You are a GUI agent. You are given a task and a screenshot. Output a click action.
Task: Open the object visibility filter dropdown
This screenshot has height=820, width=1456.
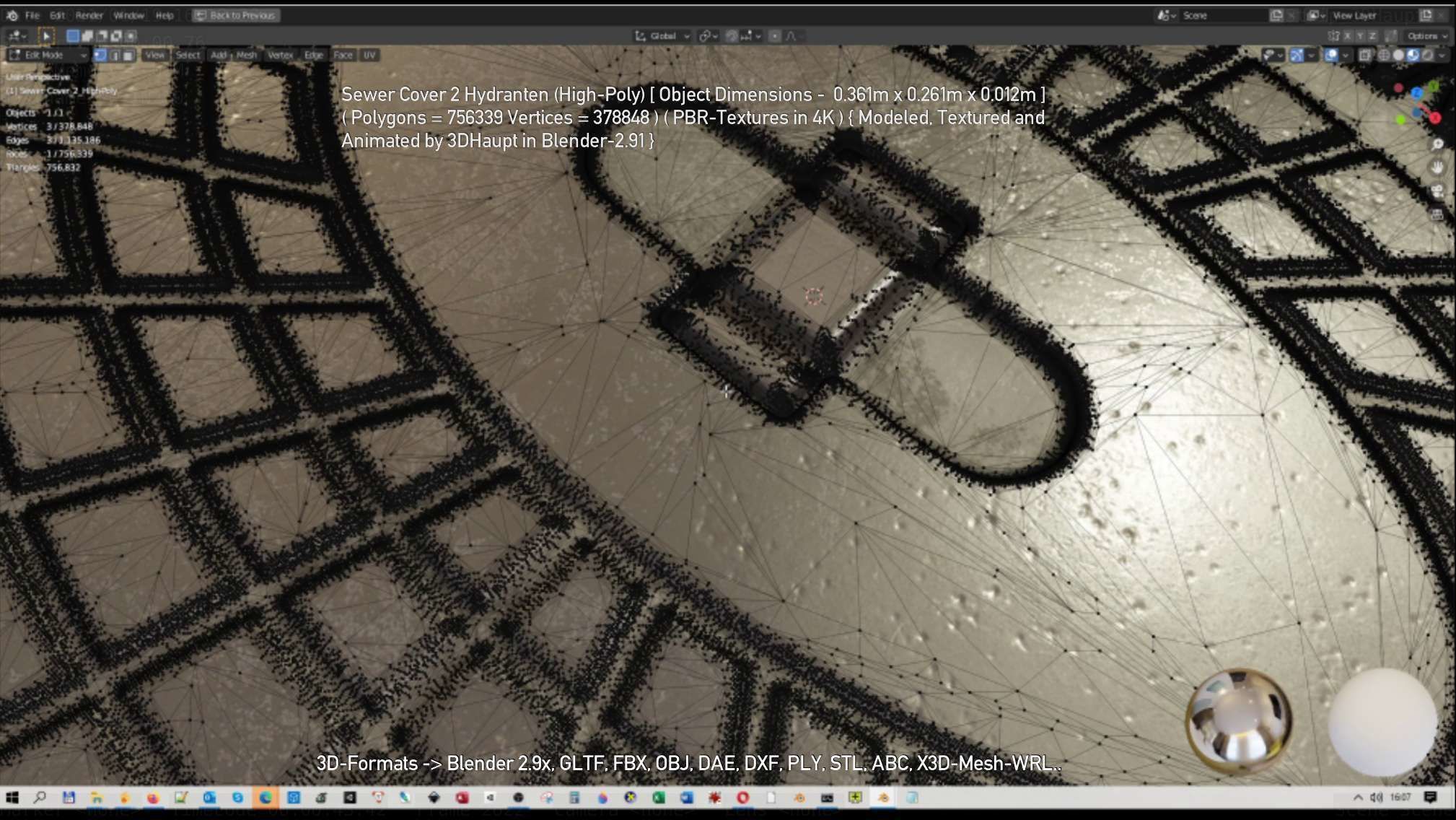tap(1273, 55)
